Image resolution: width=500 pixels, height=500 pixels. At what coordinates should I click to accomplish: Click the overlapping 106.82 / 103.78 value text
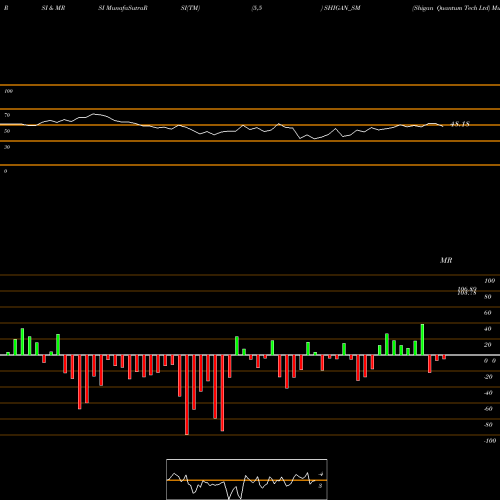[x=467, y=291]
